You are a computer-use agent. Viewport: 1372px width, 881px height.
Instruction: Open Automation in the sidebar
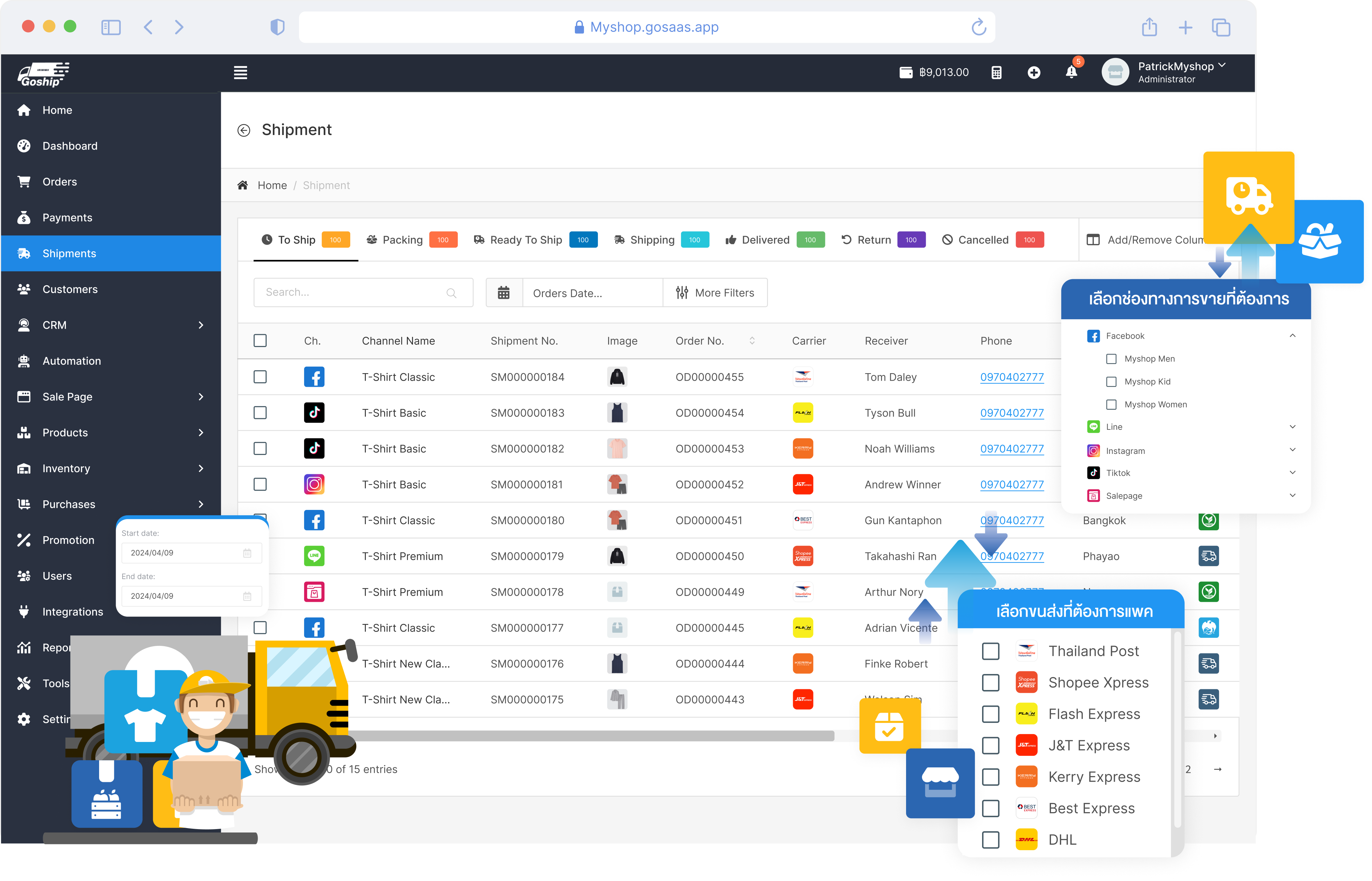[111, 361]
